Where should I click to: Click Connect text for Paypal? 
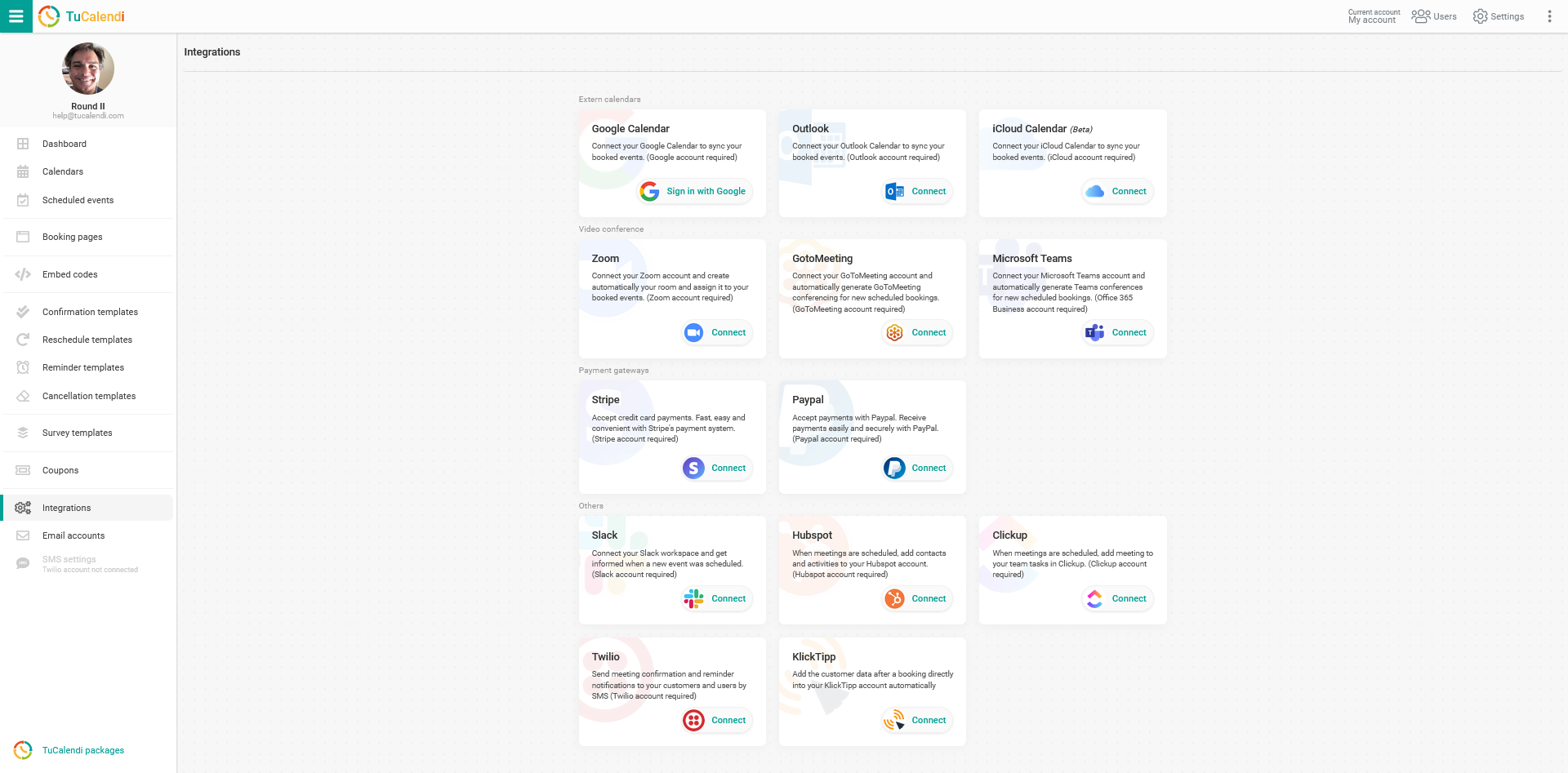pyautogui.click(x=929, y=468)
